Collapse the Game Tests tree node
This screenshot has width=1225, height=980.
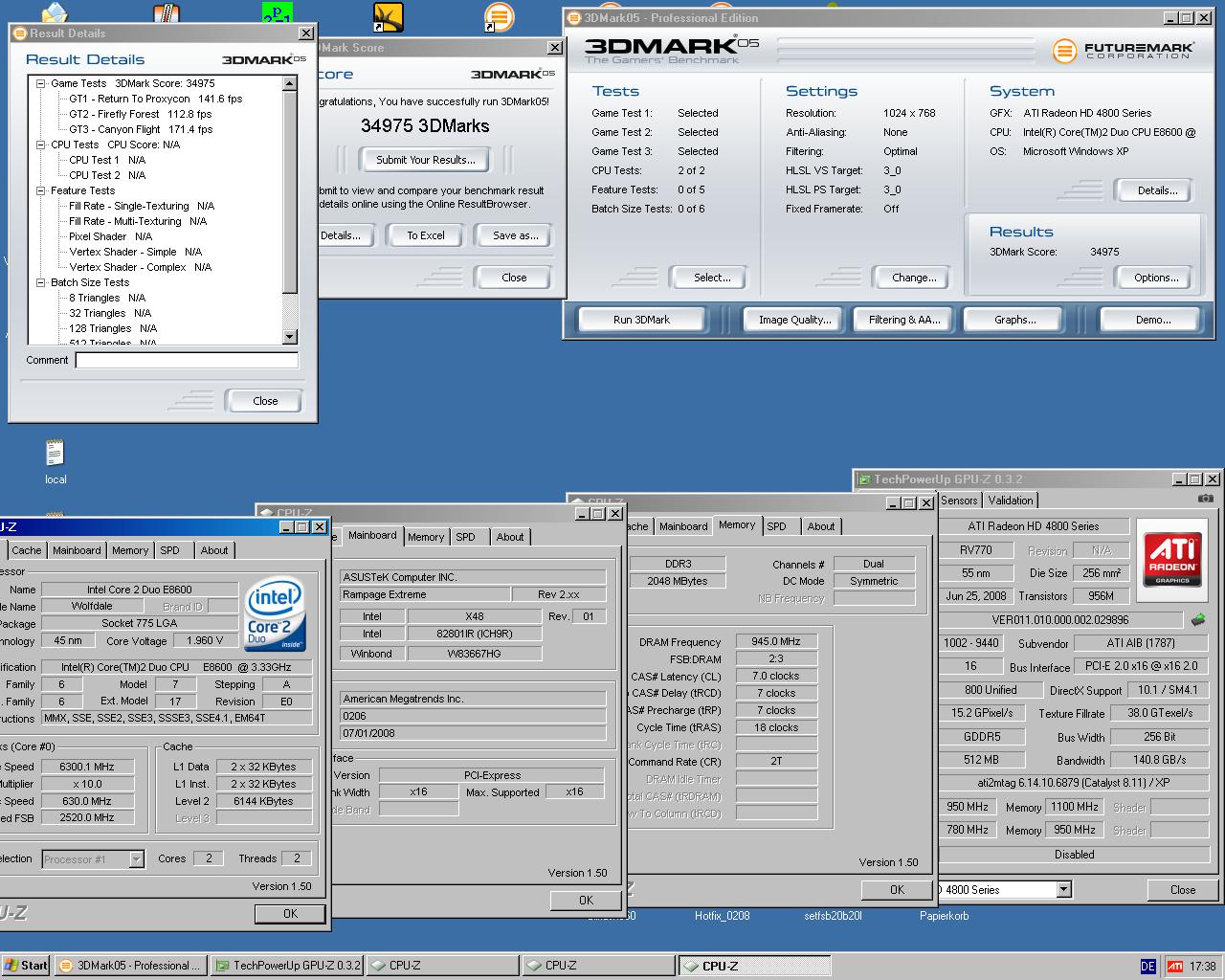(x=41, y=83)
